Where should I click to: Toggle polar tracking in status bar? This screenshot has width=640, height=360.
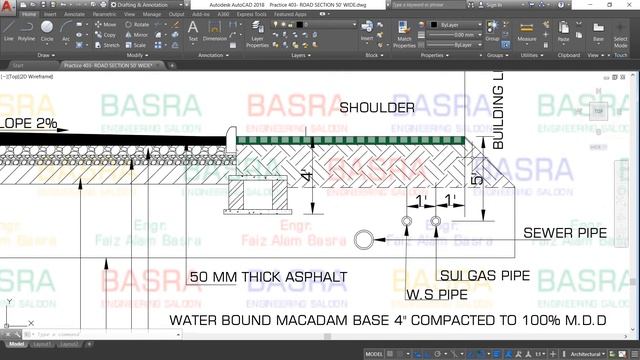point(438,354)
